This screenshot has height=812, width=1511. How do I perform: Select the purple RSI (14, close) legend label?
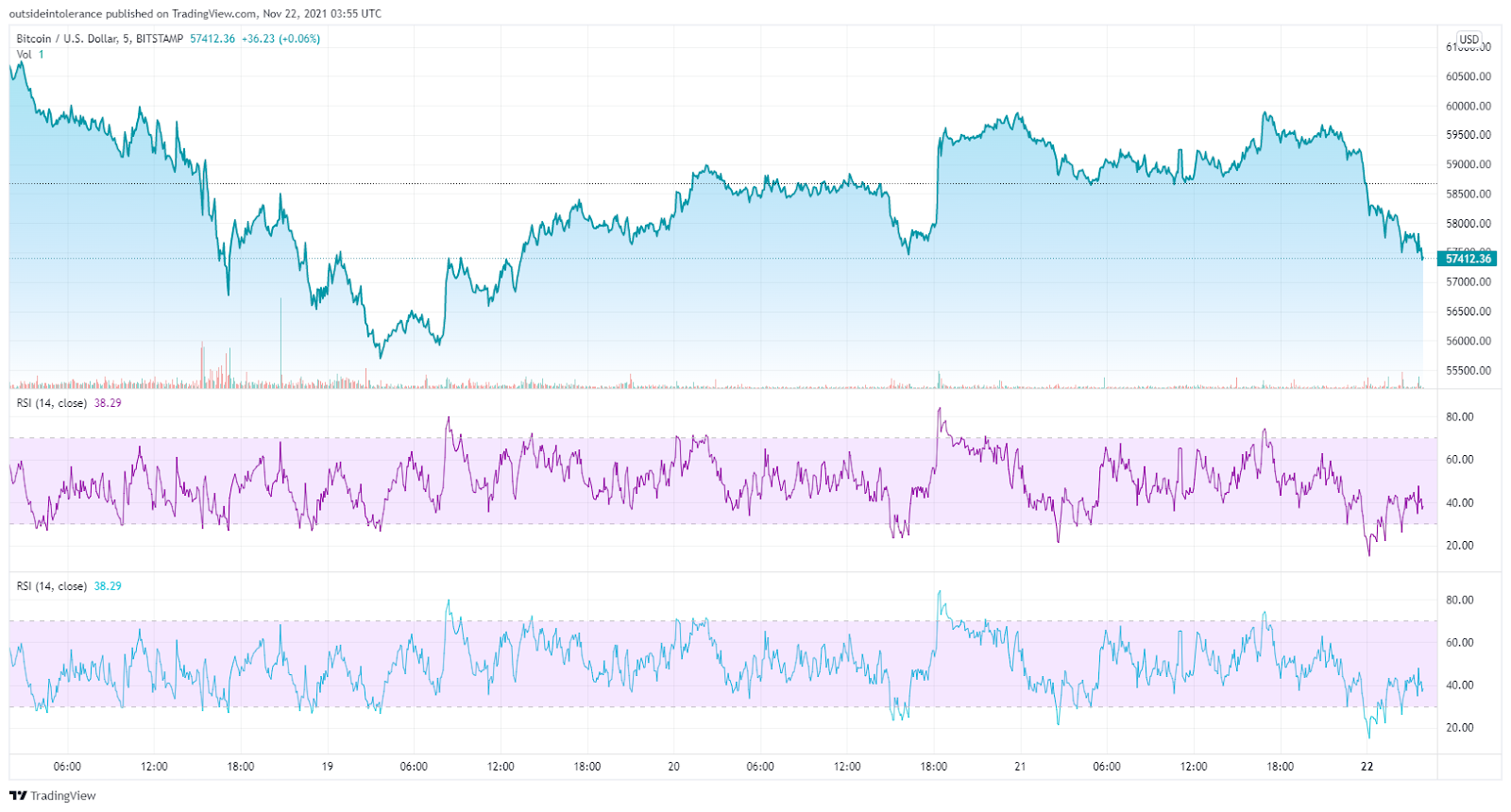[x=52, y=403]
